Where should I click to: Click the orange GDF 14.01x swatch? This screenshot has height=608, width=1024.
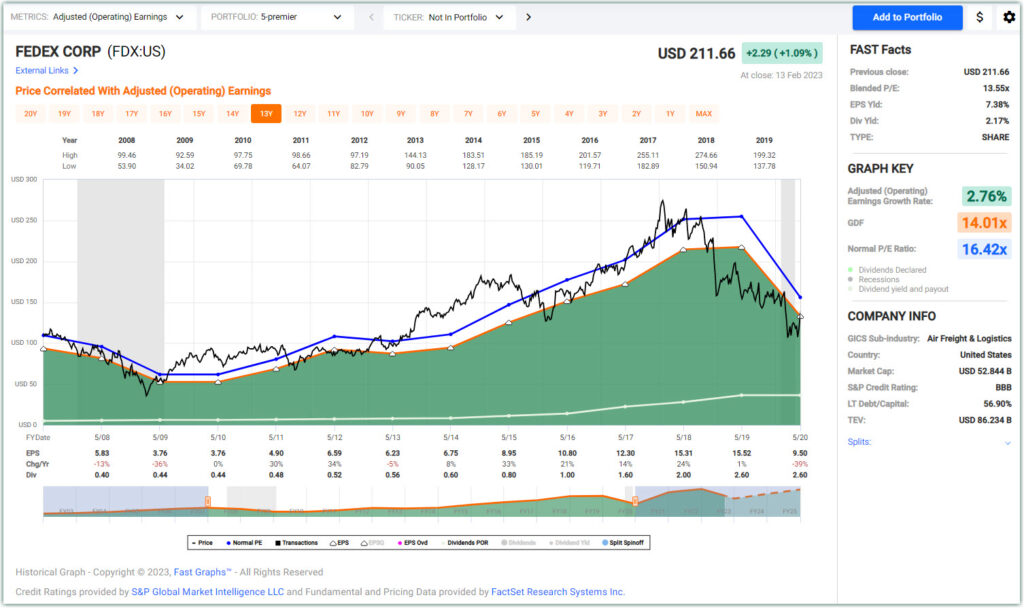(x=984, y=223)
